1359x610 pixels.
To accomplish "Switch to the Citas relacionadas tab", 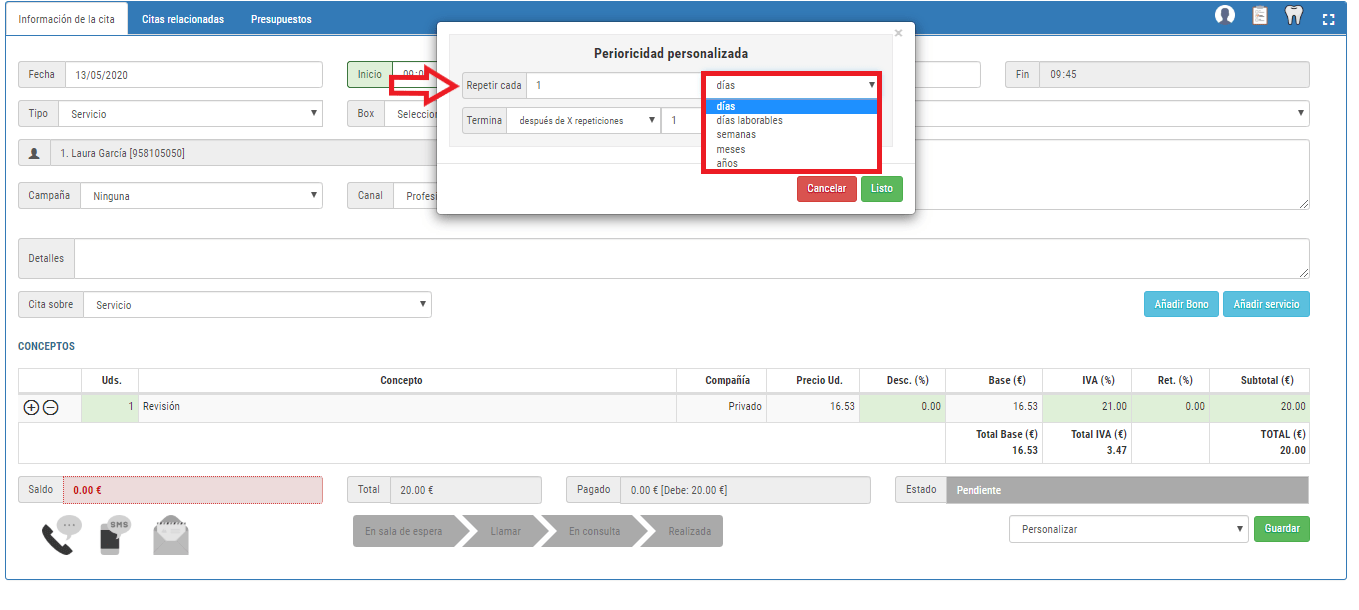I will [x=183, y=19].
